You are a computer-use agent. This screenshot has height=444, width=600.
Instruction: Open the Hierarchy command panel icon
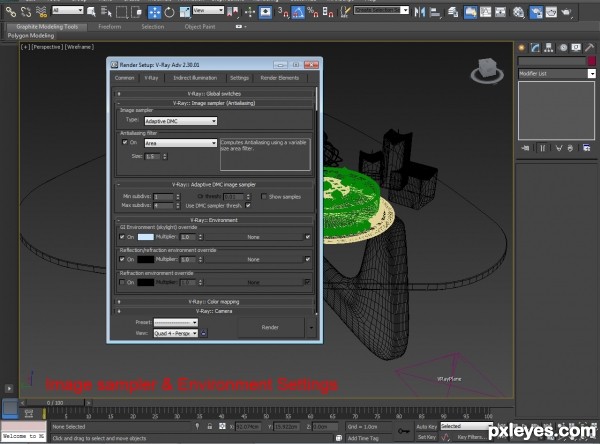coord(549,48)
